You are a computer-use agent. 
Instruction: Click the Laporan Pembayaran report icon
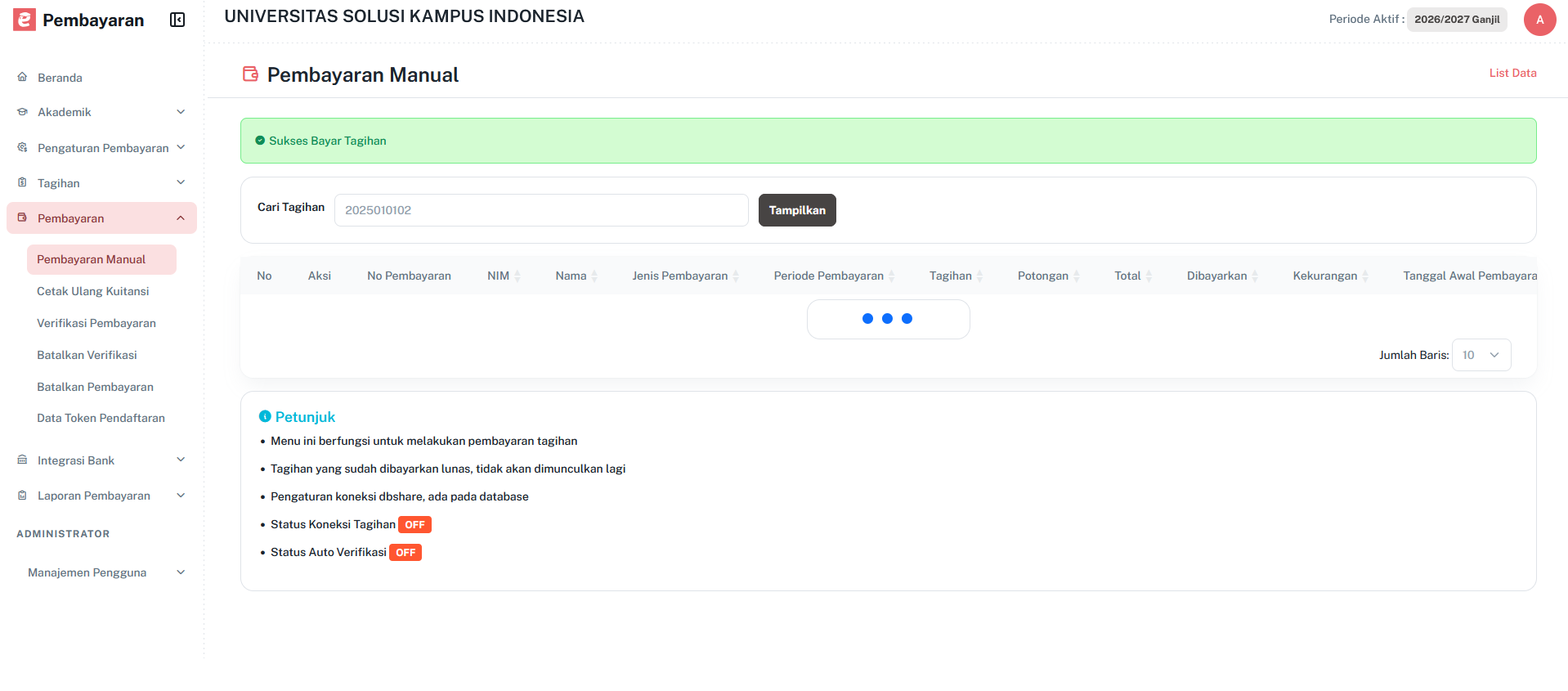click(x=22, y=495)
